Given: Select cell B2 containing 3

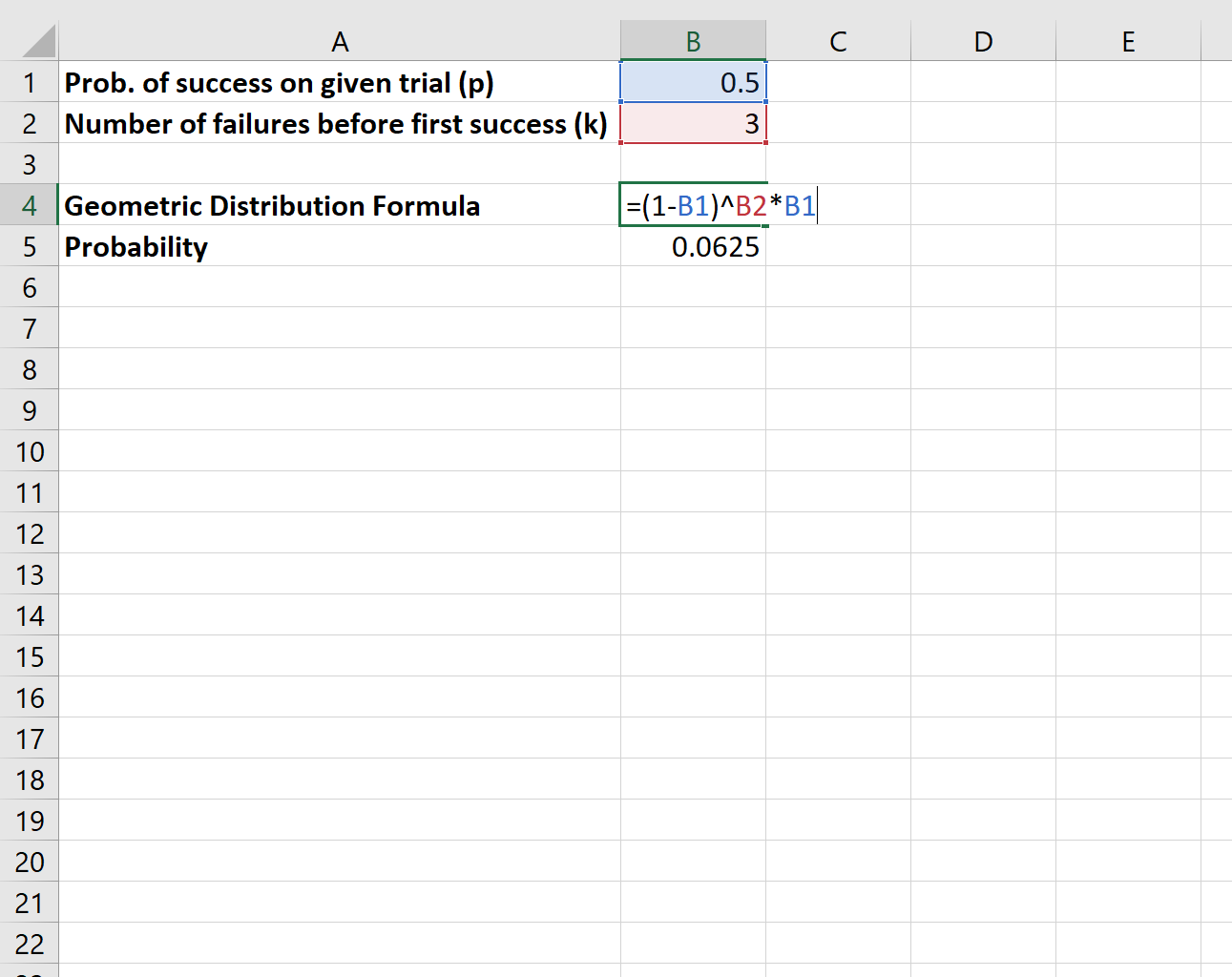Looking at the screenshot, I should tap(693, 123).
